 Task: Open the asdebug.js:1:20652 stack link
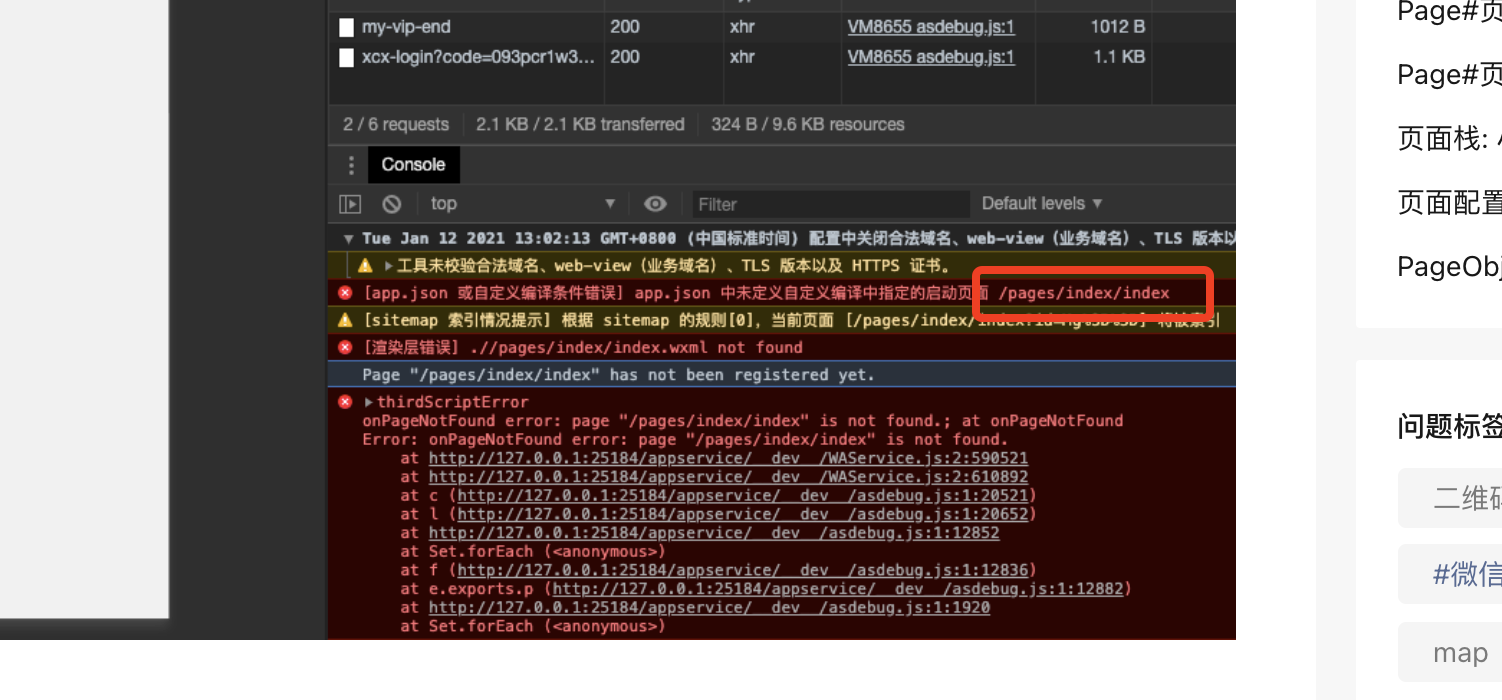743,514
